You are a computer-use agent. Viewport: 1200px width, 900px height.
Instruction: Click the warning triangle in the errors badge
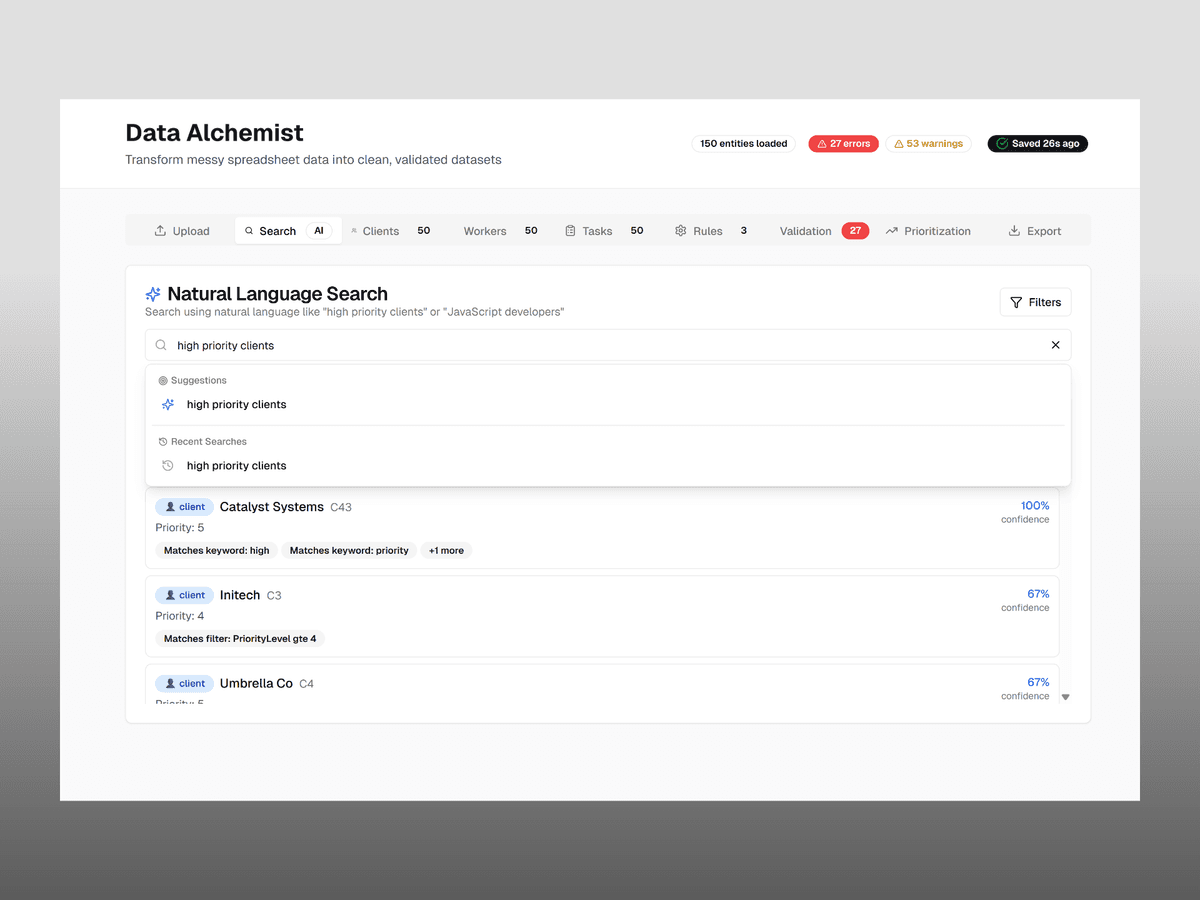point(822,144)
